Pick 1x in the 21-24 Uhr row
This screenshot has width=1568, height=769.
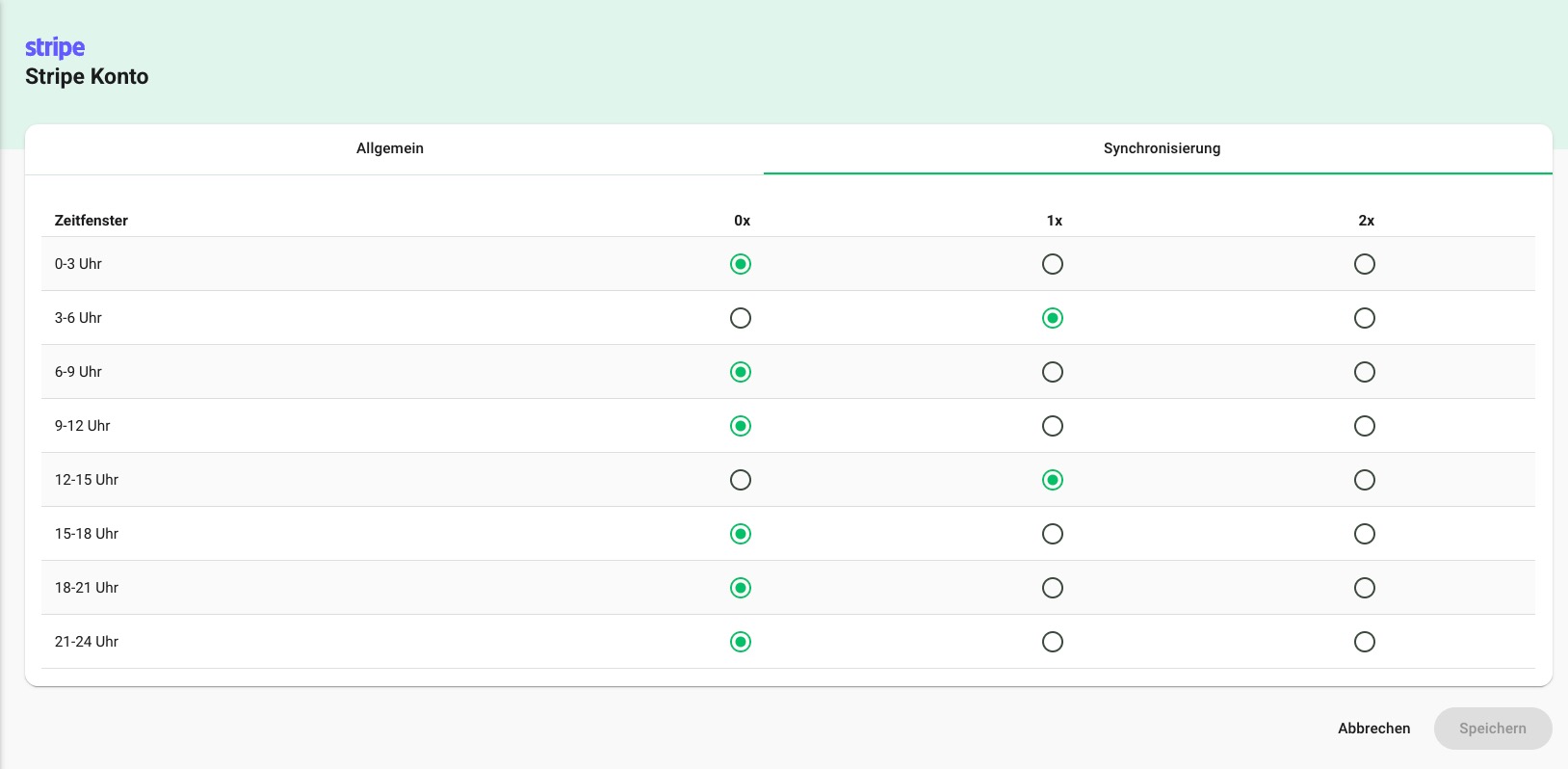(x=1053, y=642)
